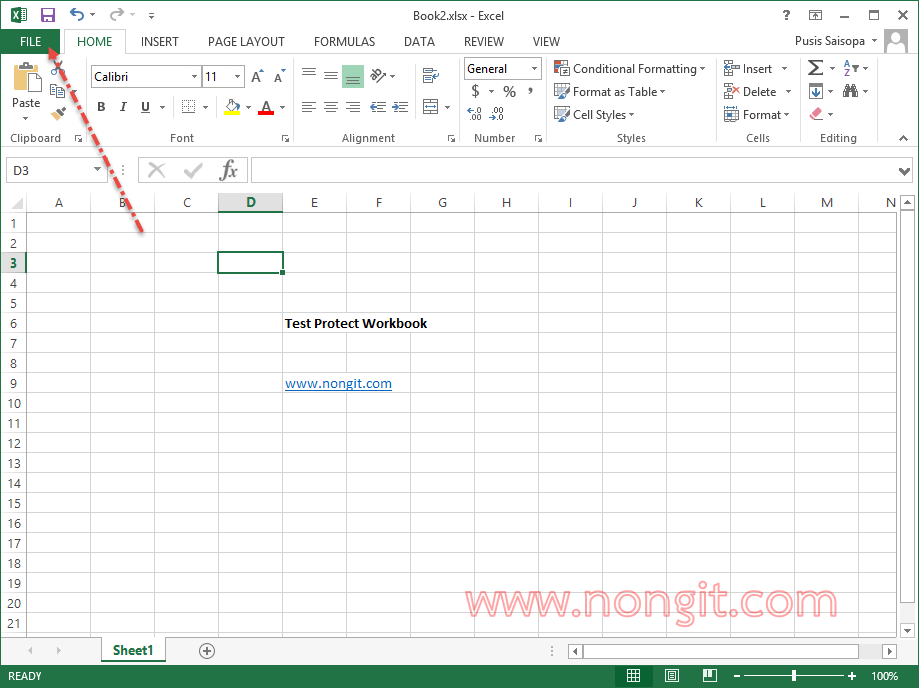Image resolution: width=919 pixels, height=688 pixels.
Task: Switch to Page Layout view in status bar
Action: (672, 676)
